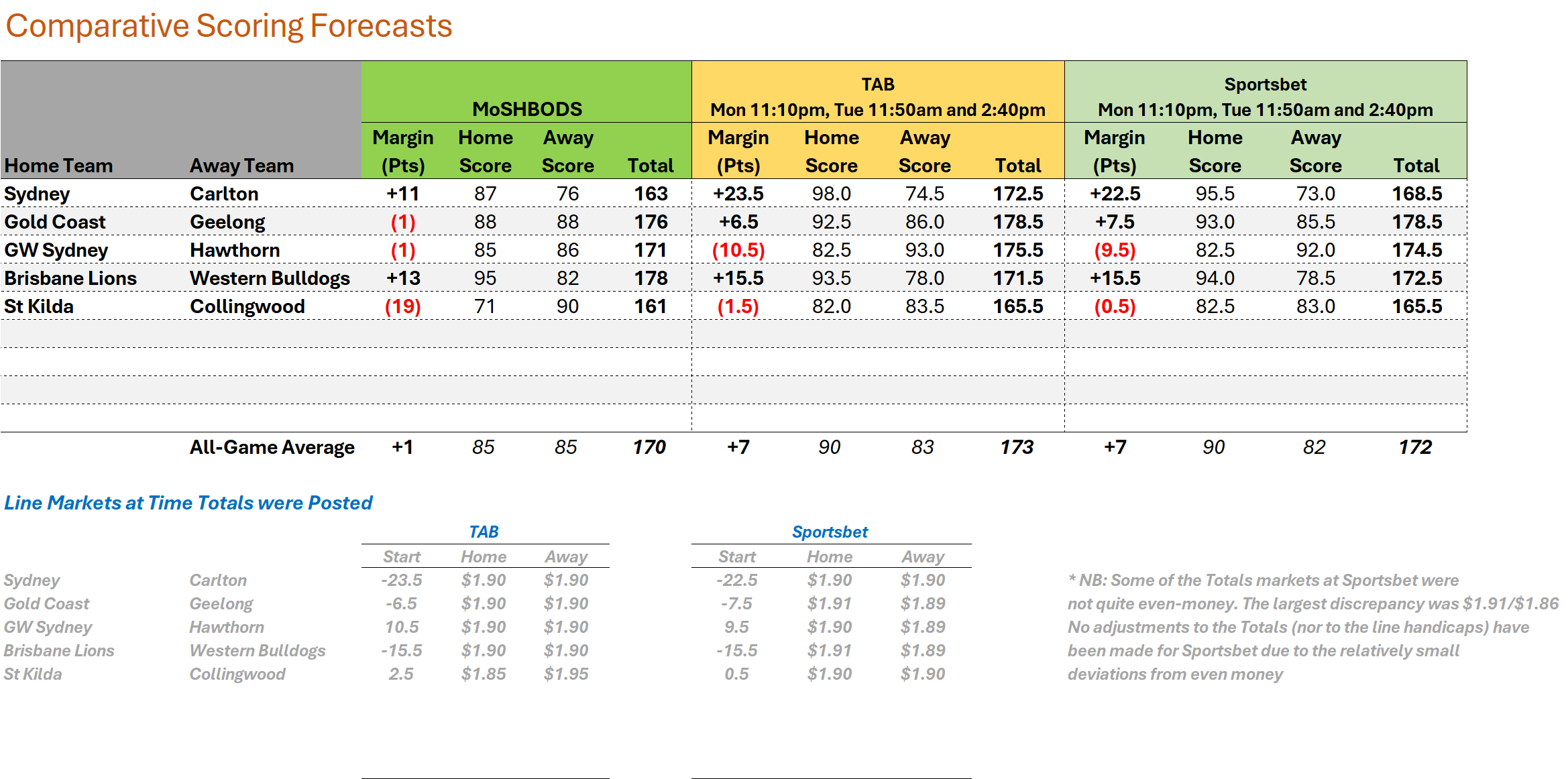Select the $1.85 TAB home price
Screen dimensions: 1568x779
click(x=484, y=674)
